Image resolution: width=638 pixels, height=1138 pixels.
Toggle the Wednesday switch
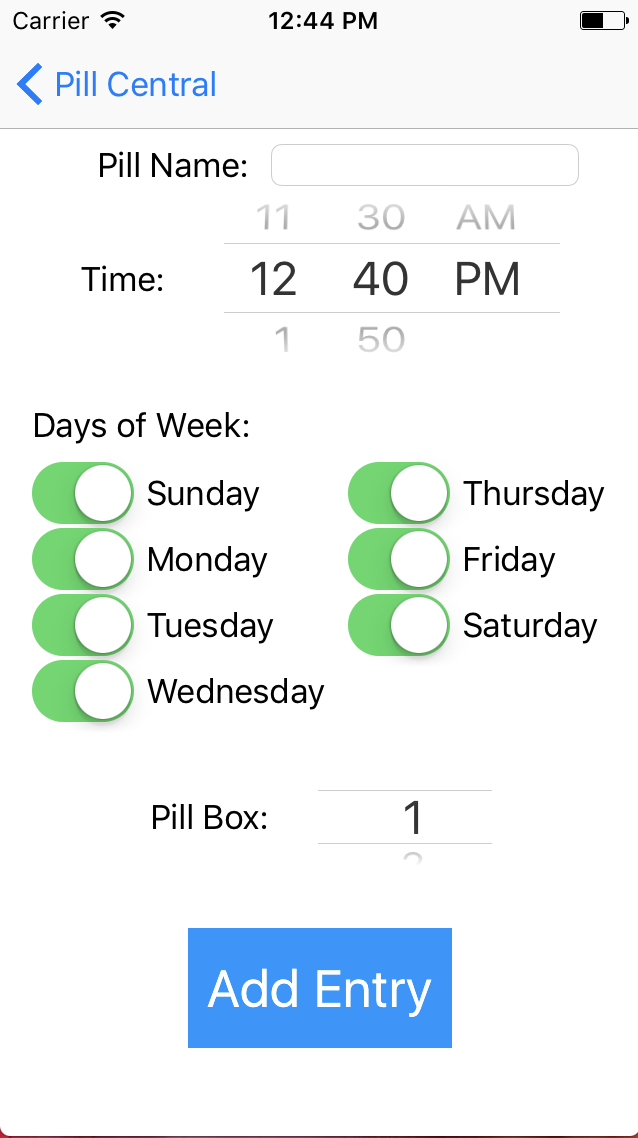[83, 691]
